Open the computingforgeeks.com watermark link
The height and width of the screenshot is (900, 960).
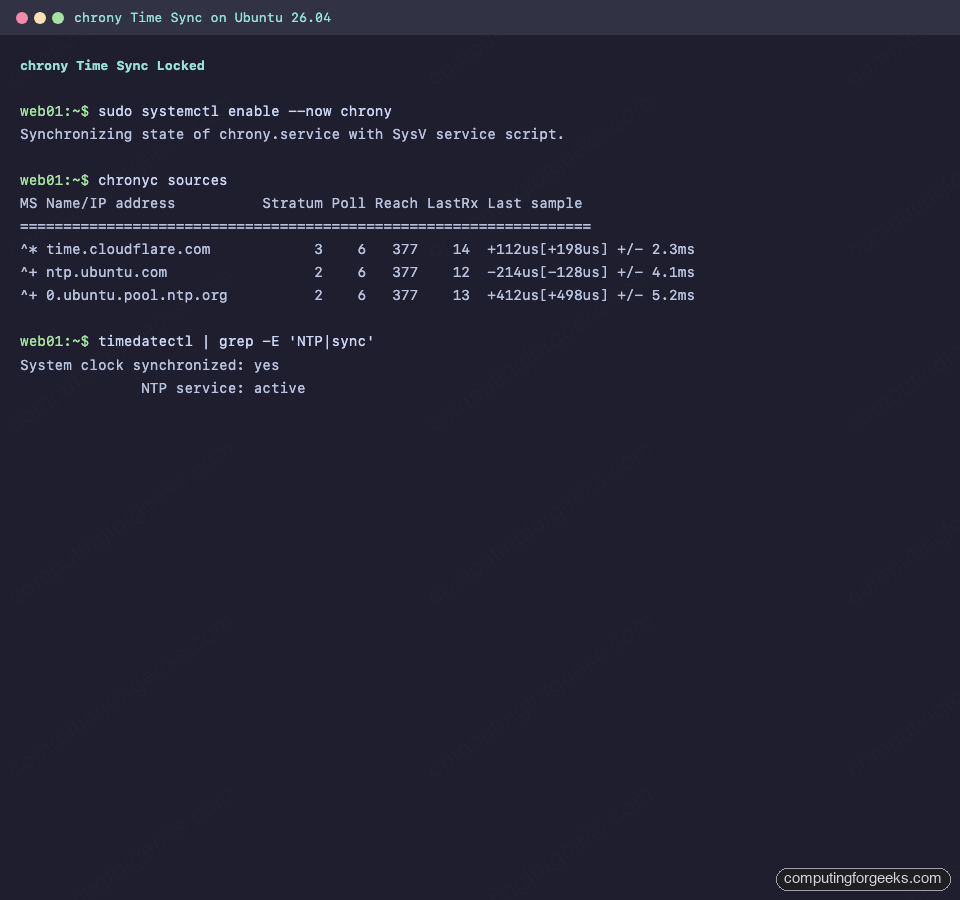tap(862, 879)
